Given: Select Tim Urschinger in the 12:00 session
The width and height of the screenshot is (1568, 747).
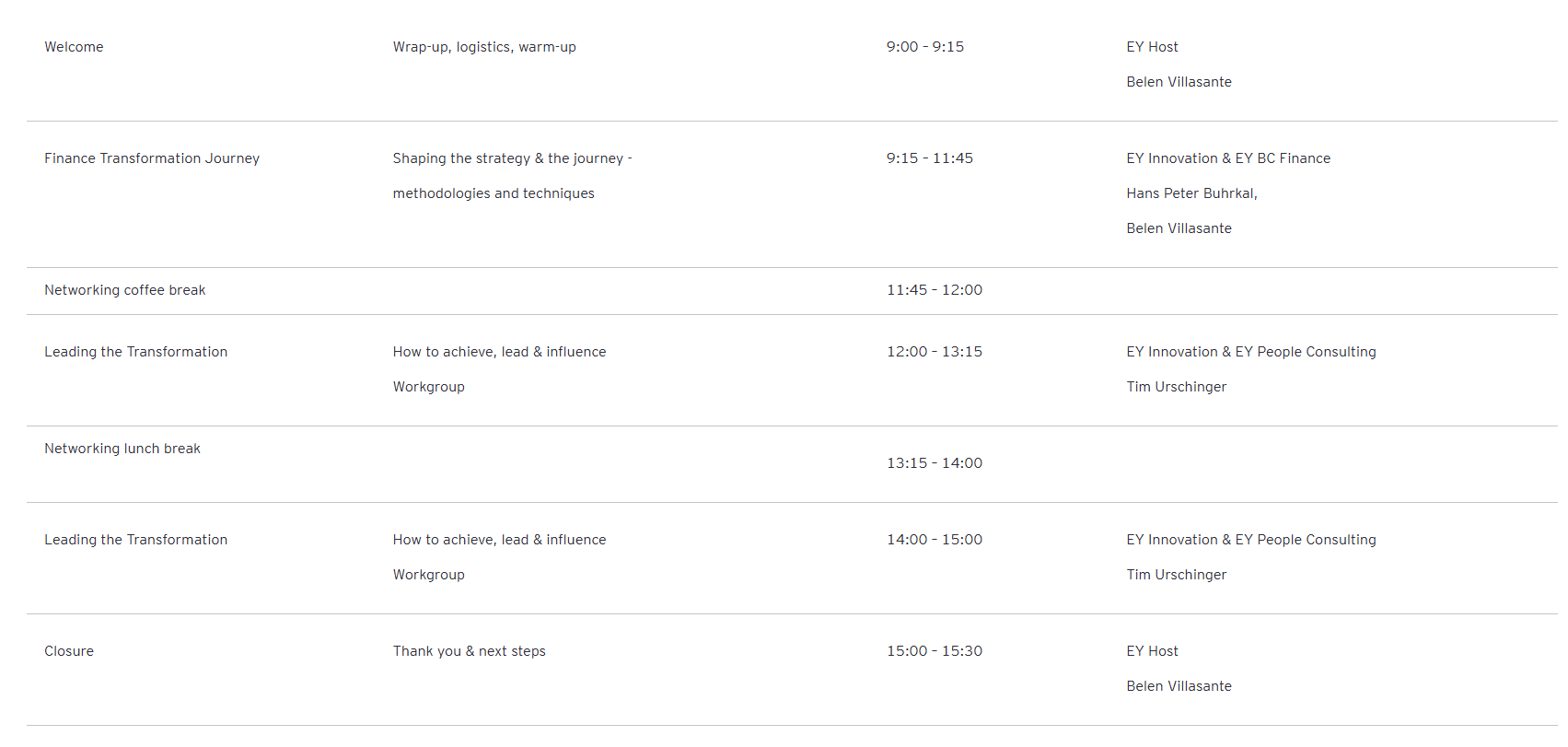Looking at the screenshot, I should 1176,387.
